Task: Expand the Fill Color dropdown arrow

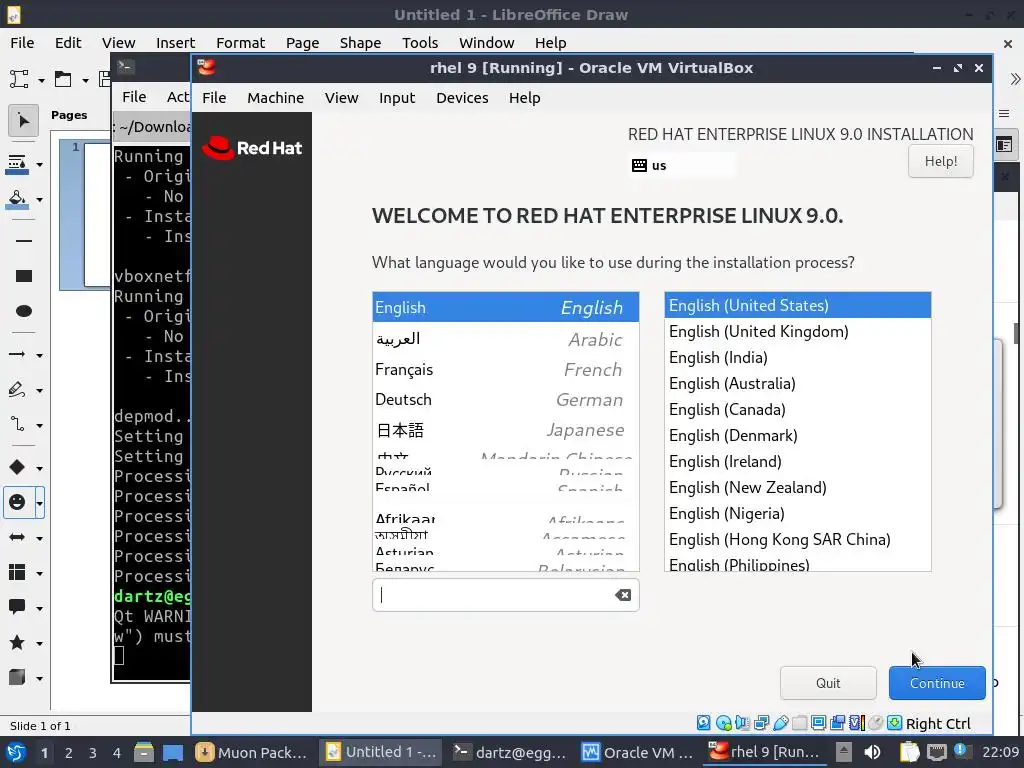Action: pos(39,200)
